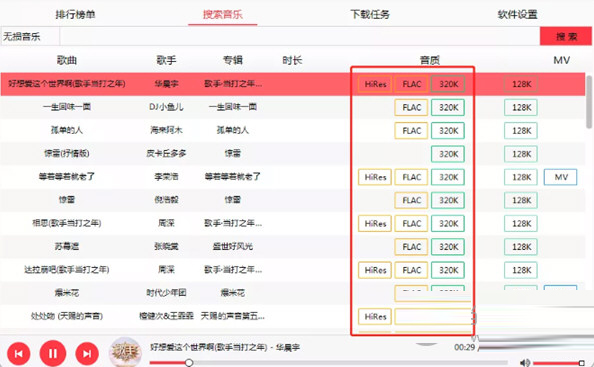Click artist name 李荣浩
The width and height of the screenshot is (594, 367).
(166, 177)
